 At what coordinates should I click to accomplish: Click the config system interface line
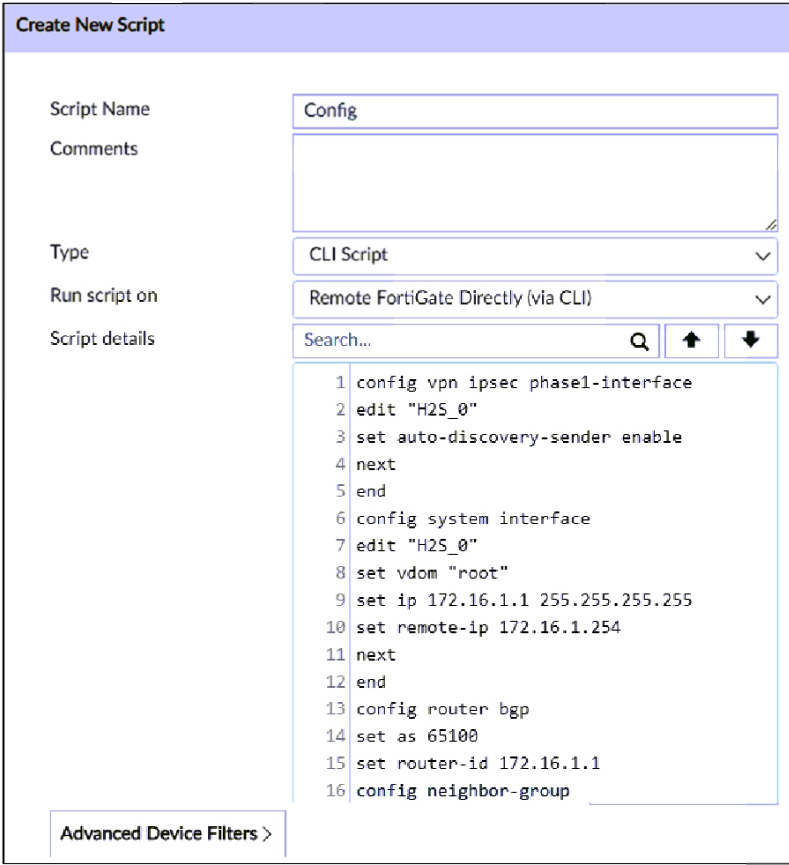pos(473,518)
